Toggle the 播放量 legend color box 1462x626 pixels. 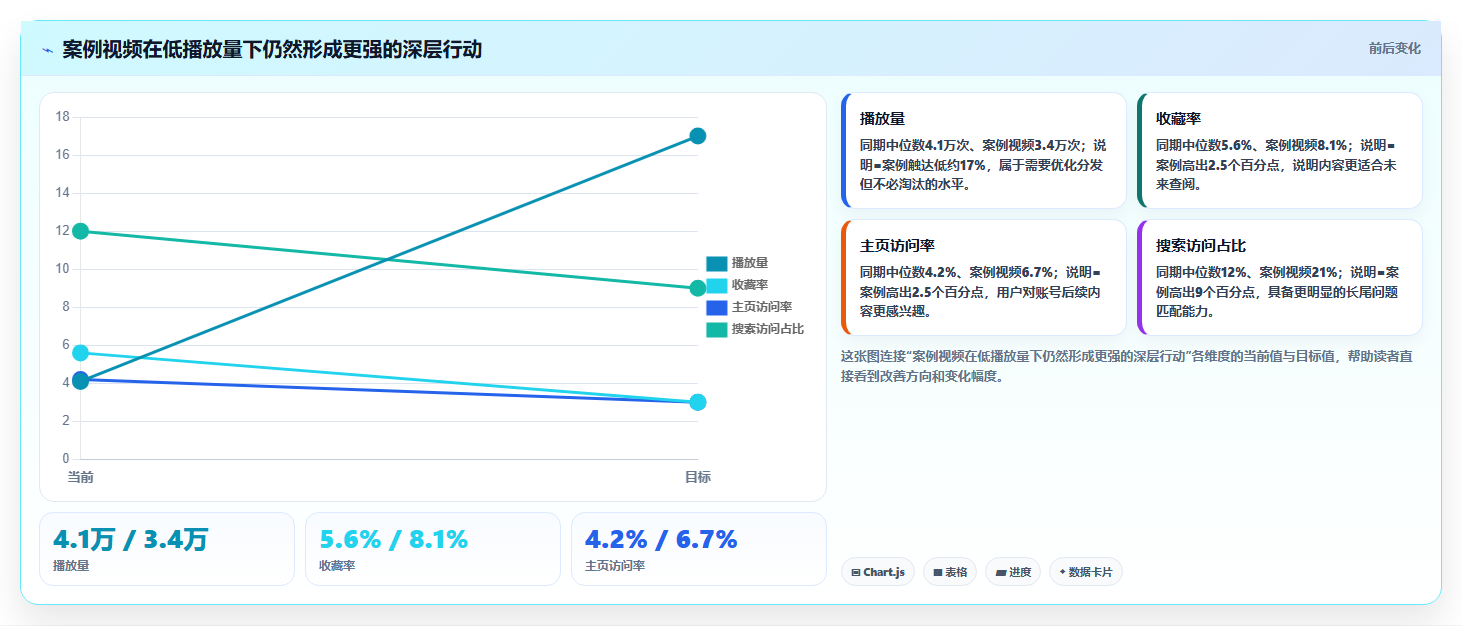pos(716,263)
